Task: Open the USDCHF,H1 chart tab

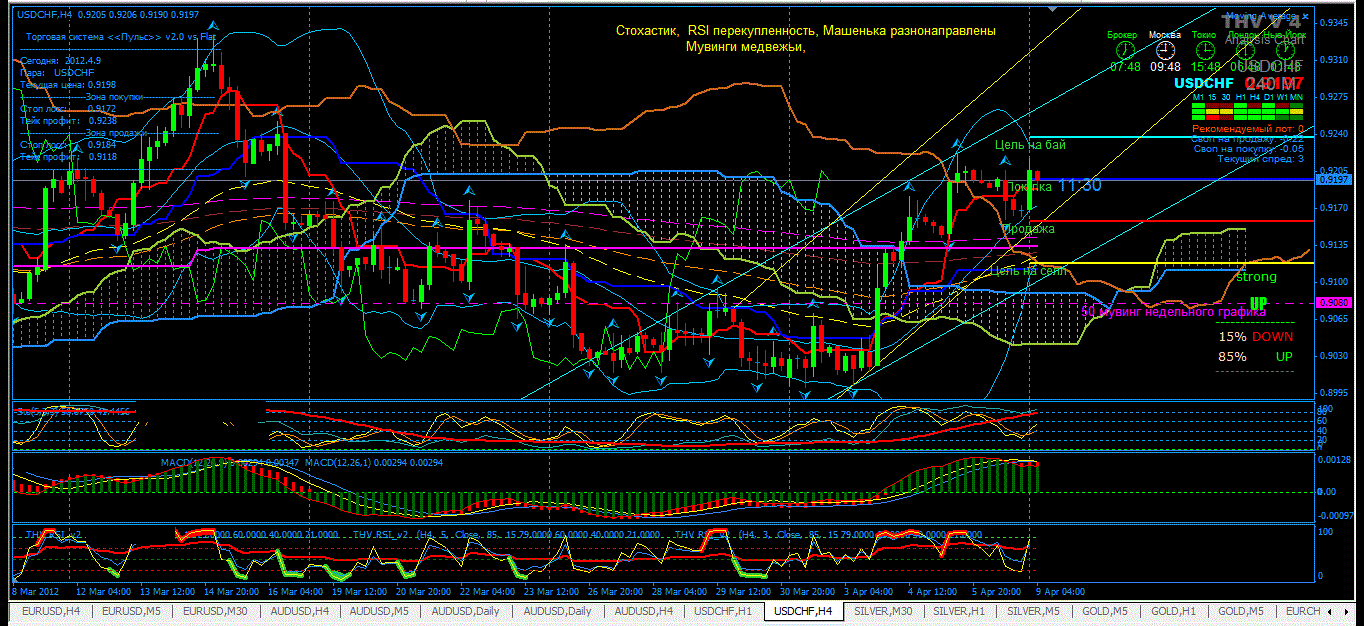Action: click(x=723, y=611)
